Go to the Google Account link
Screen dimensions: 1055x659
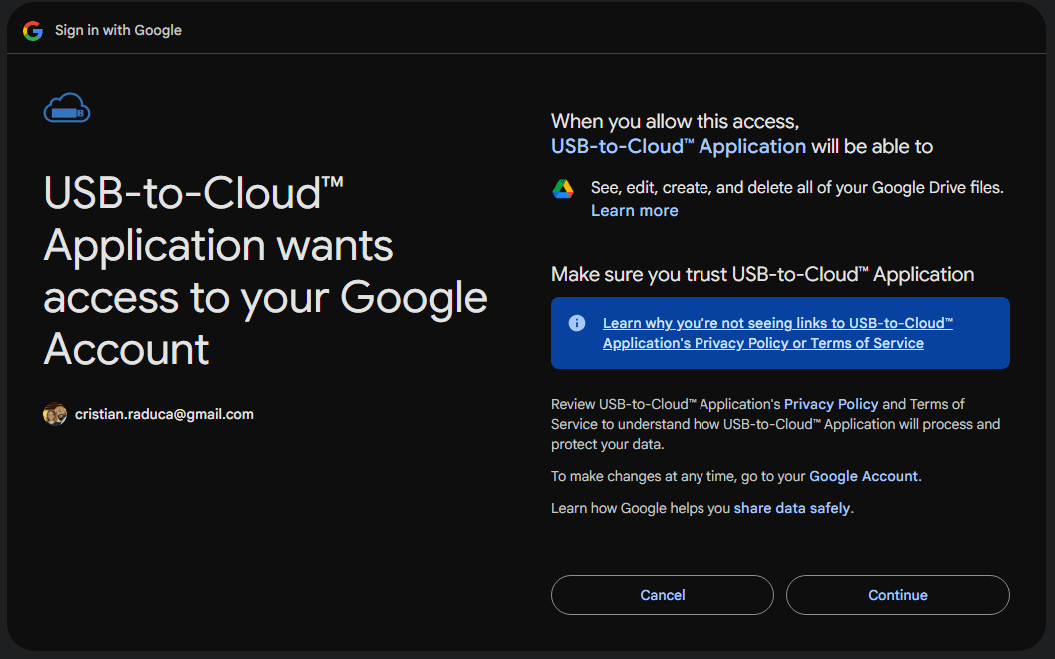click(863, 476)
